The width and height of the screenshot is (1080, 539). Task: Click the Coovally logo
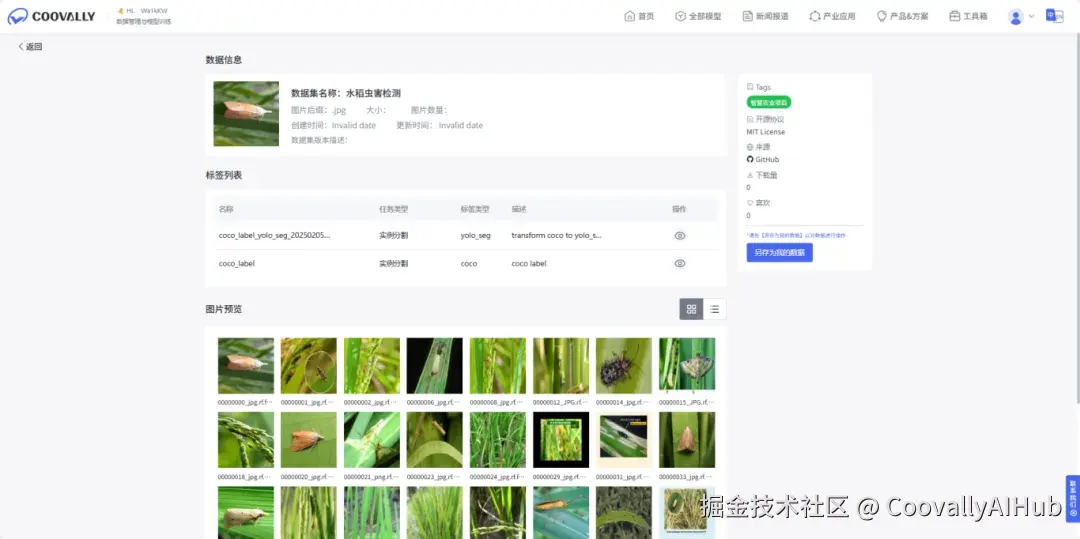(51, 16)
